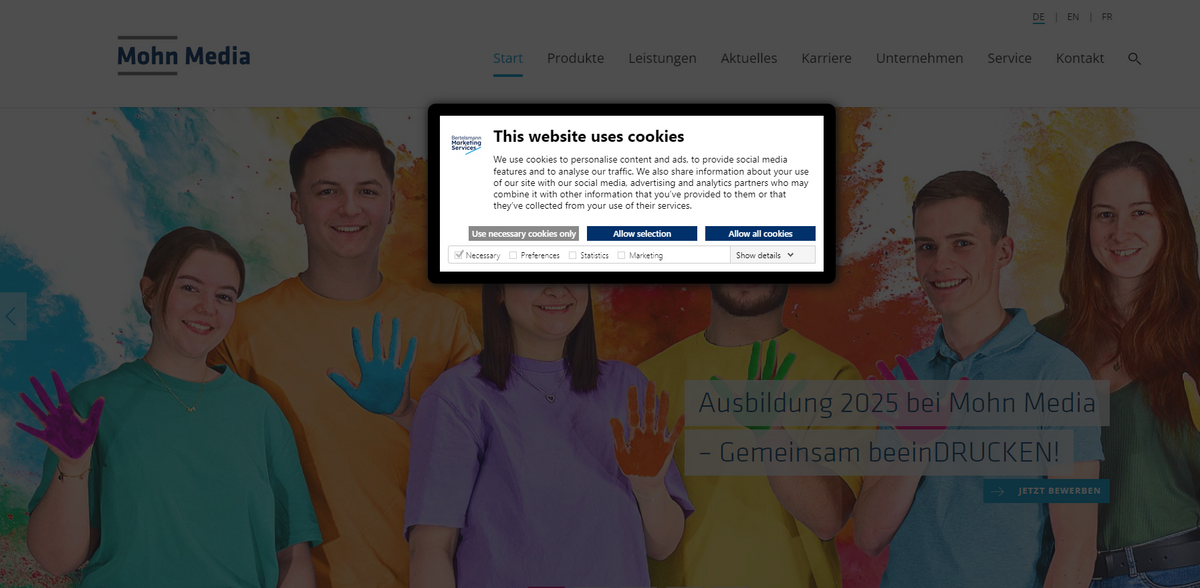
Task: Open the Kontakt menu item
Action: pos(1080,58)
